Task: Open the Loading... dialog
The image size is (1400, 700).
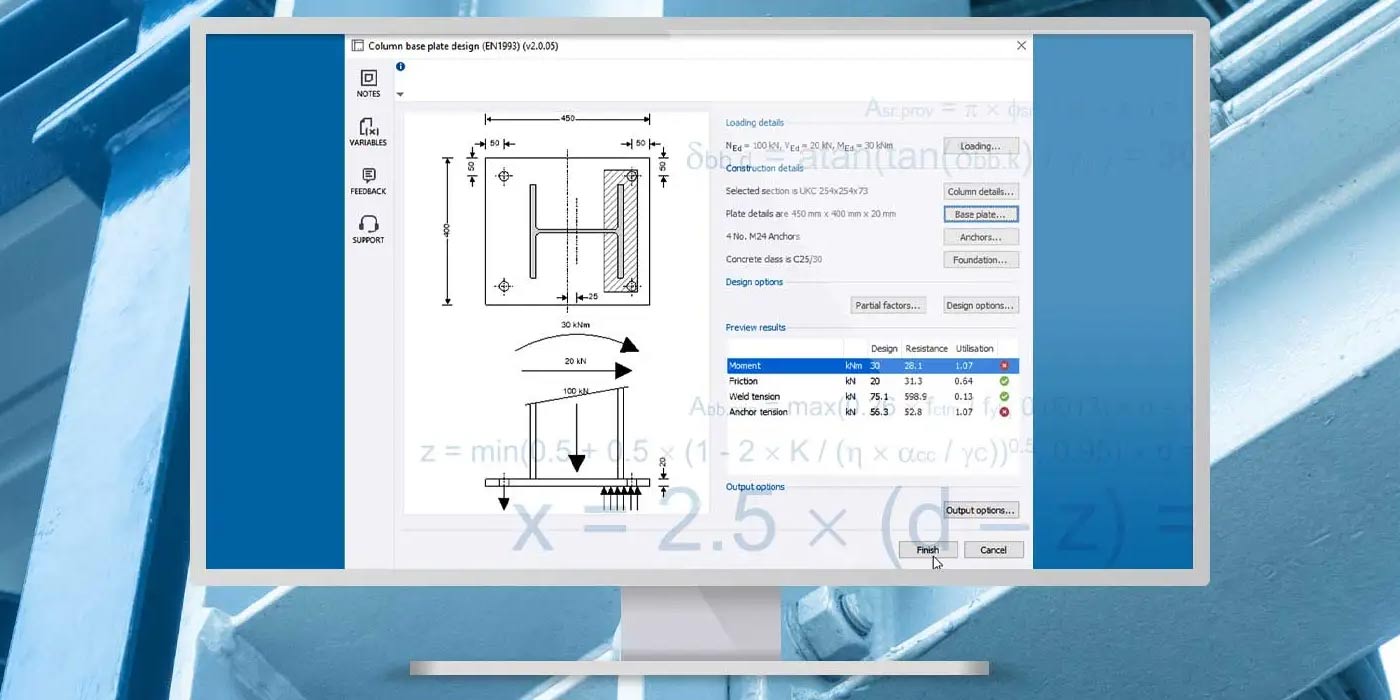Action: coord(980,146)
